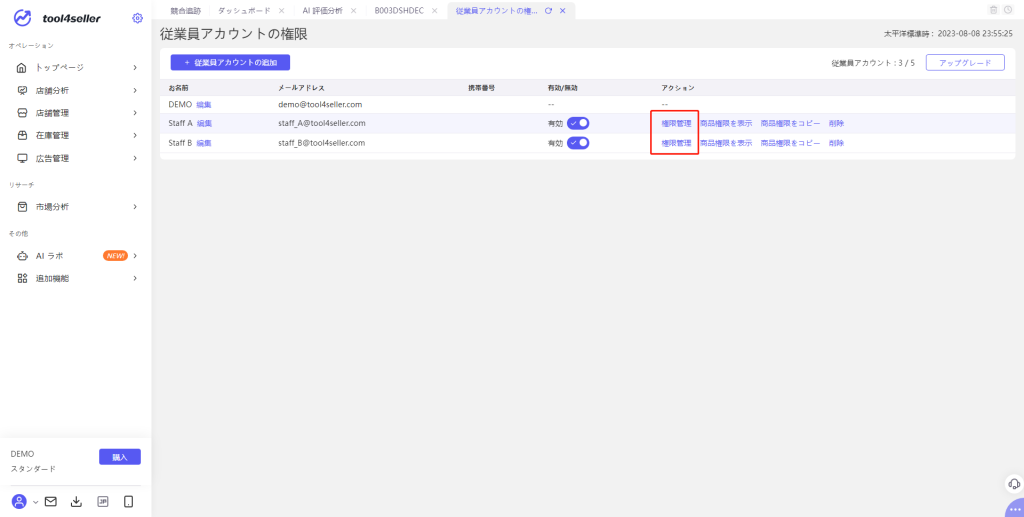Expand the 在庫管理 menu chevron
Screen dimensions: 1024x517
coord(135,135)
